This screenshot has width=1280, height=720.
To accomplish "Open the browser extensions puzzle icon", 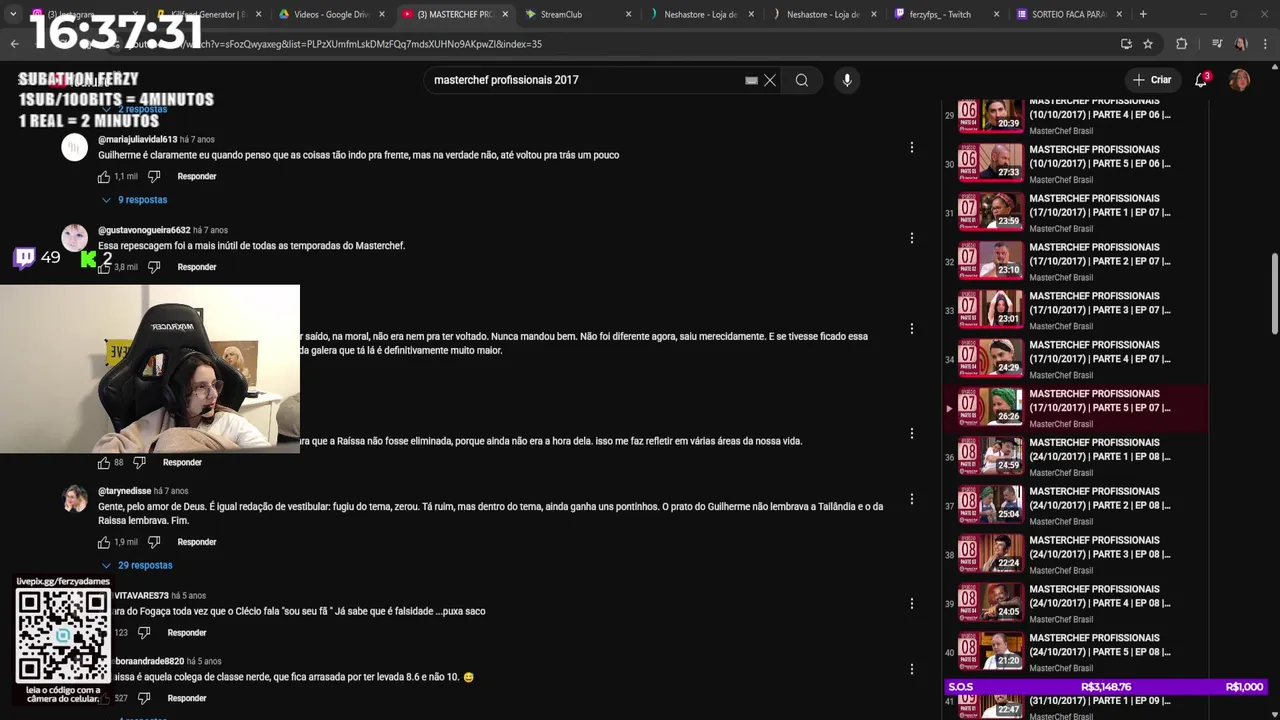I will [x=1182, y=44].
